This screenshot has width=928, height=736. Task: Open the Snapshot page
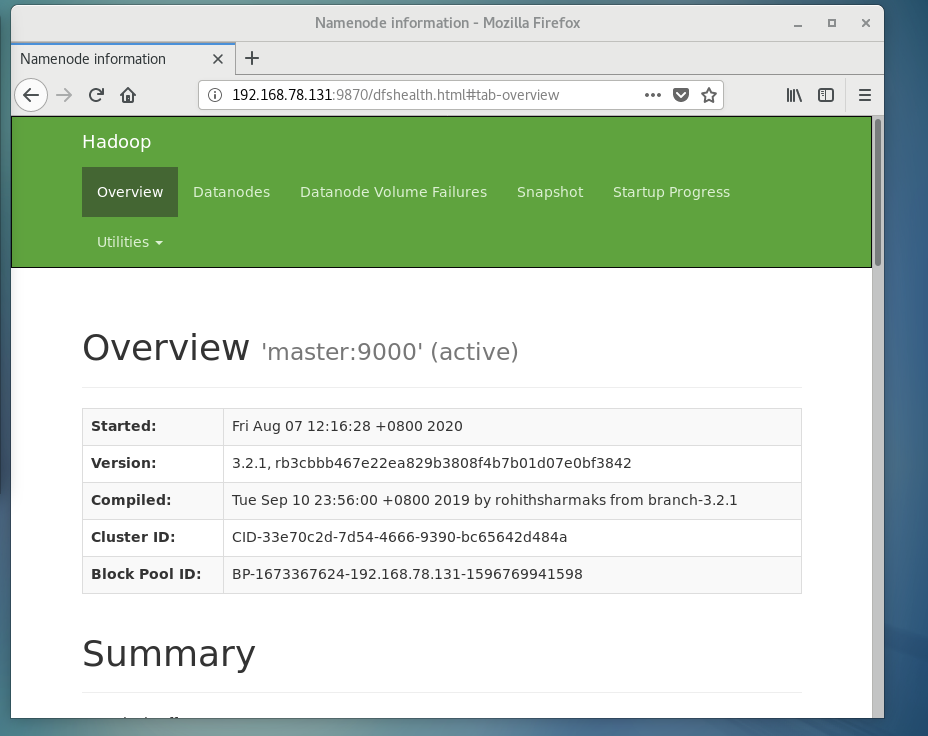(x=550, y=192)
